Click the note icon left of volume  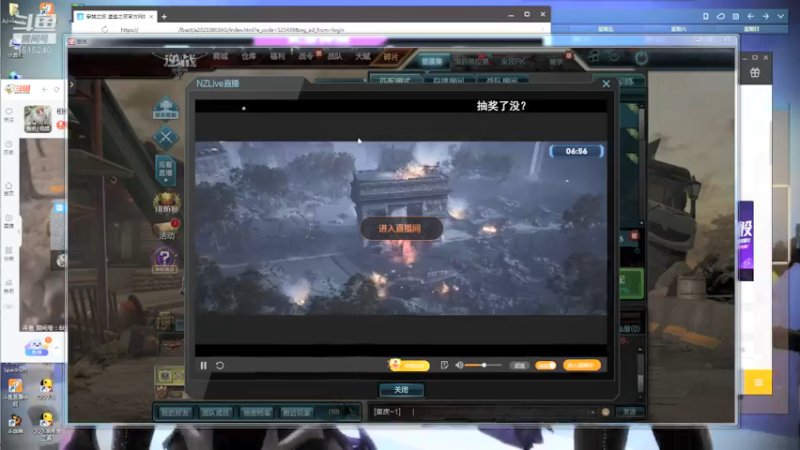click(x=444, y=365)
